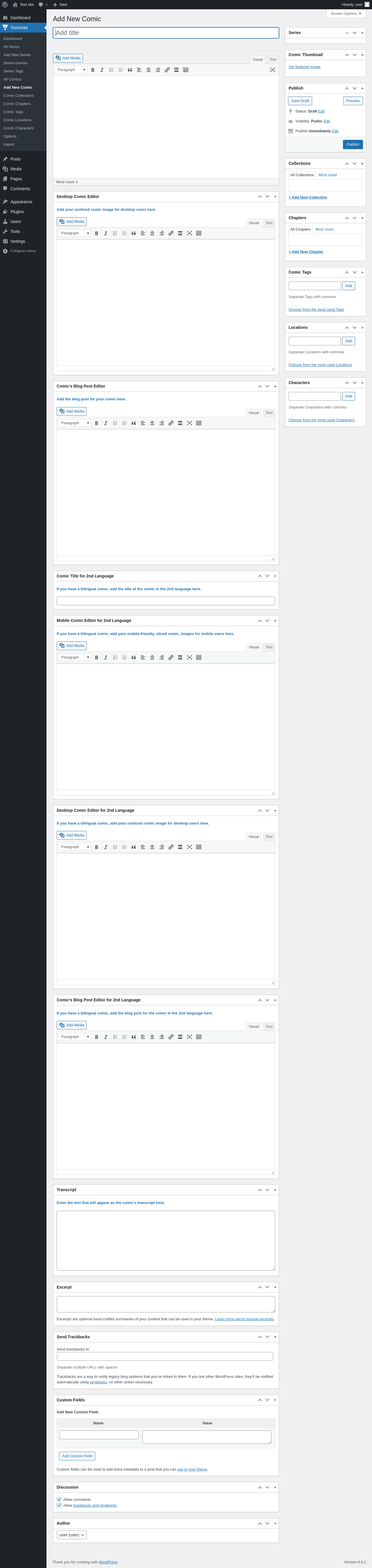Open the Paragraph format dropdown in the main editor
Image resolution: width=372 pixels, height=1568 pixels.
click(71, 70)
